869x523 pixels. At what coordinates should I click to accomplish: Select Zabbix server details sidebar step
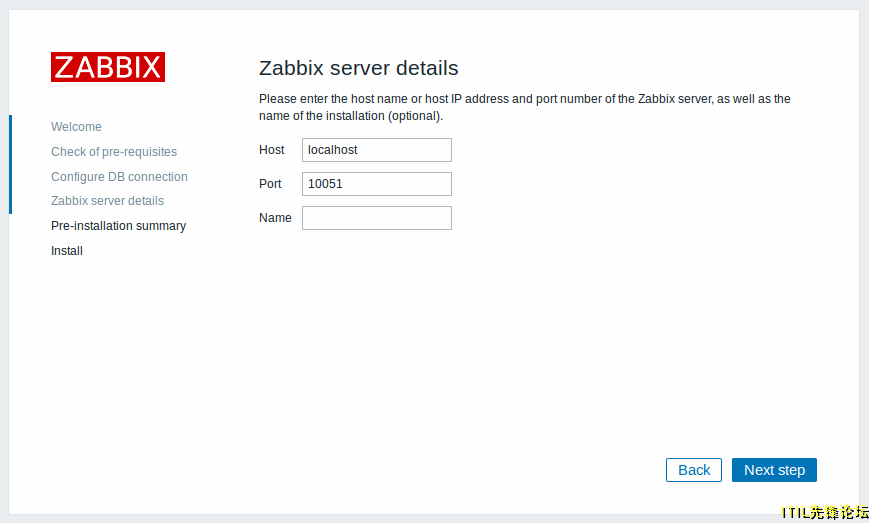[108, 201]
